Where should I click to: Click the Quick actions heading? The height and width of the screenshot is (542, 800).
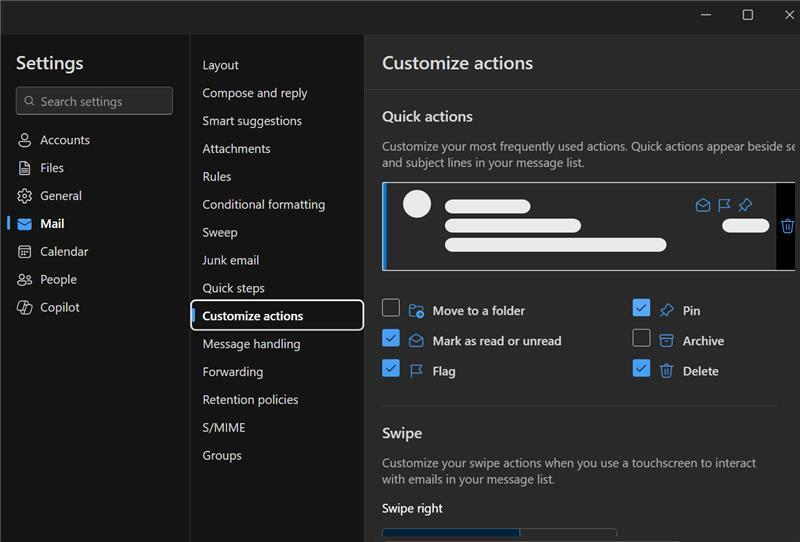click(427, 117)
